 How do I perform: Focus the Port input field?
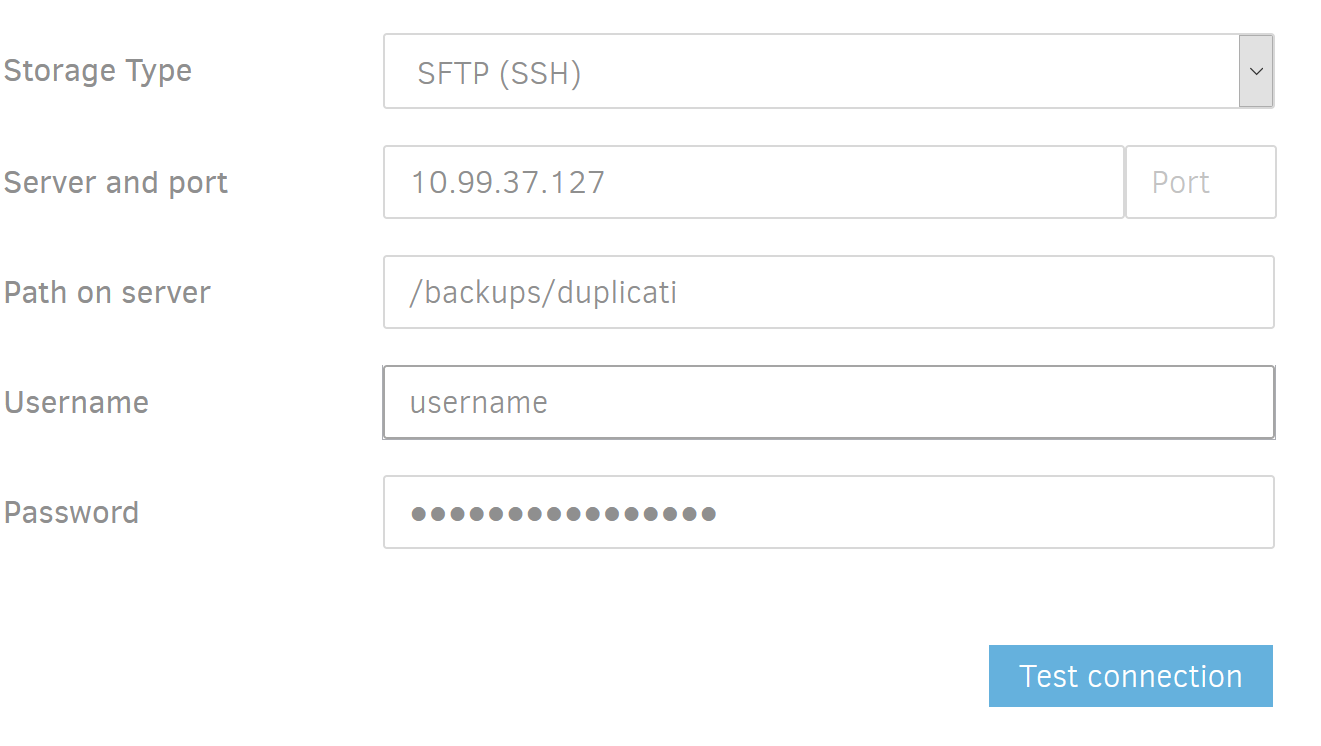click(x=1200, y=182)
